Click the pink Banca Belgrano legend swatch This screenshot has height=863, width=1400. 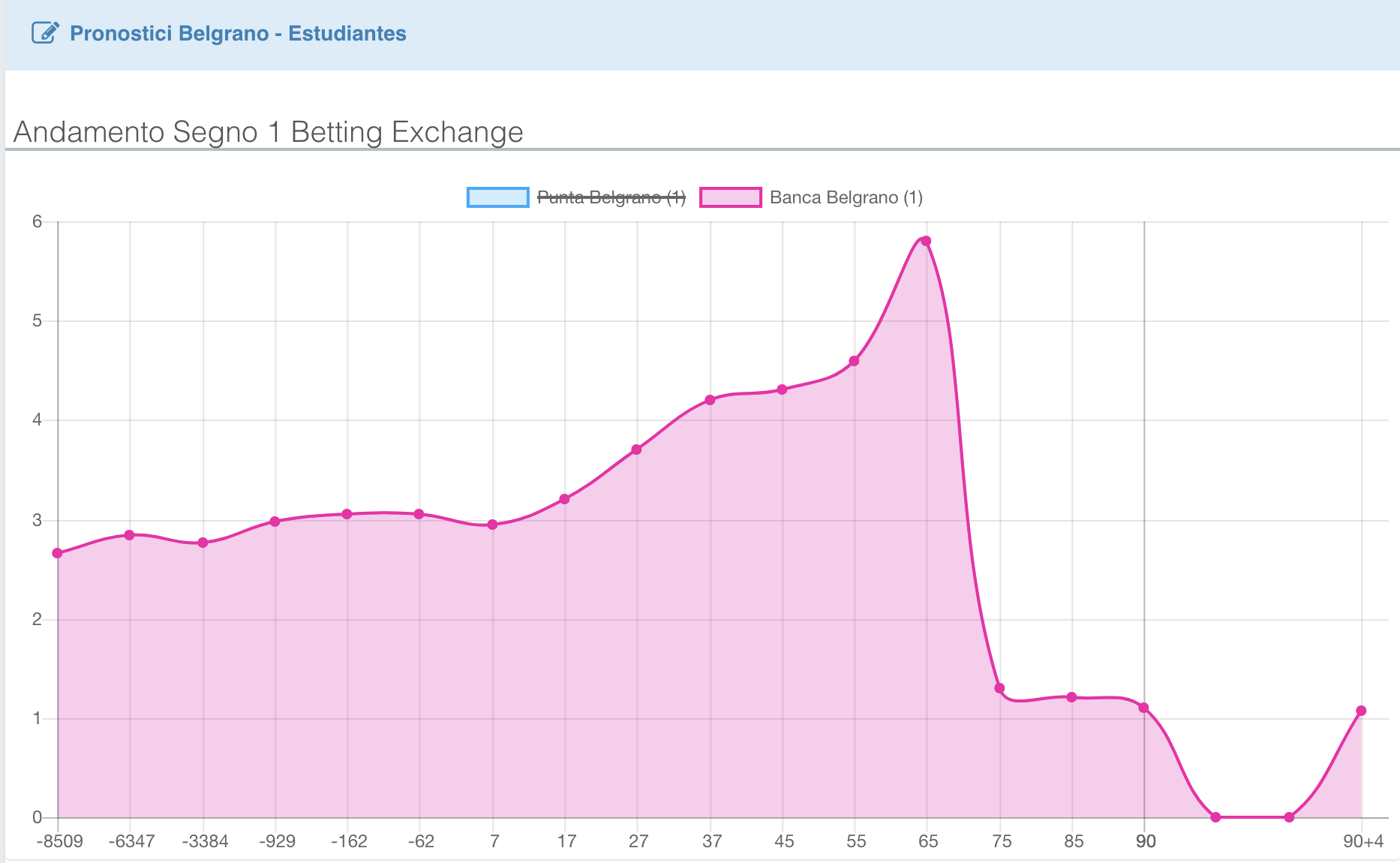pos(730,197)
